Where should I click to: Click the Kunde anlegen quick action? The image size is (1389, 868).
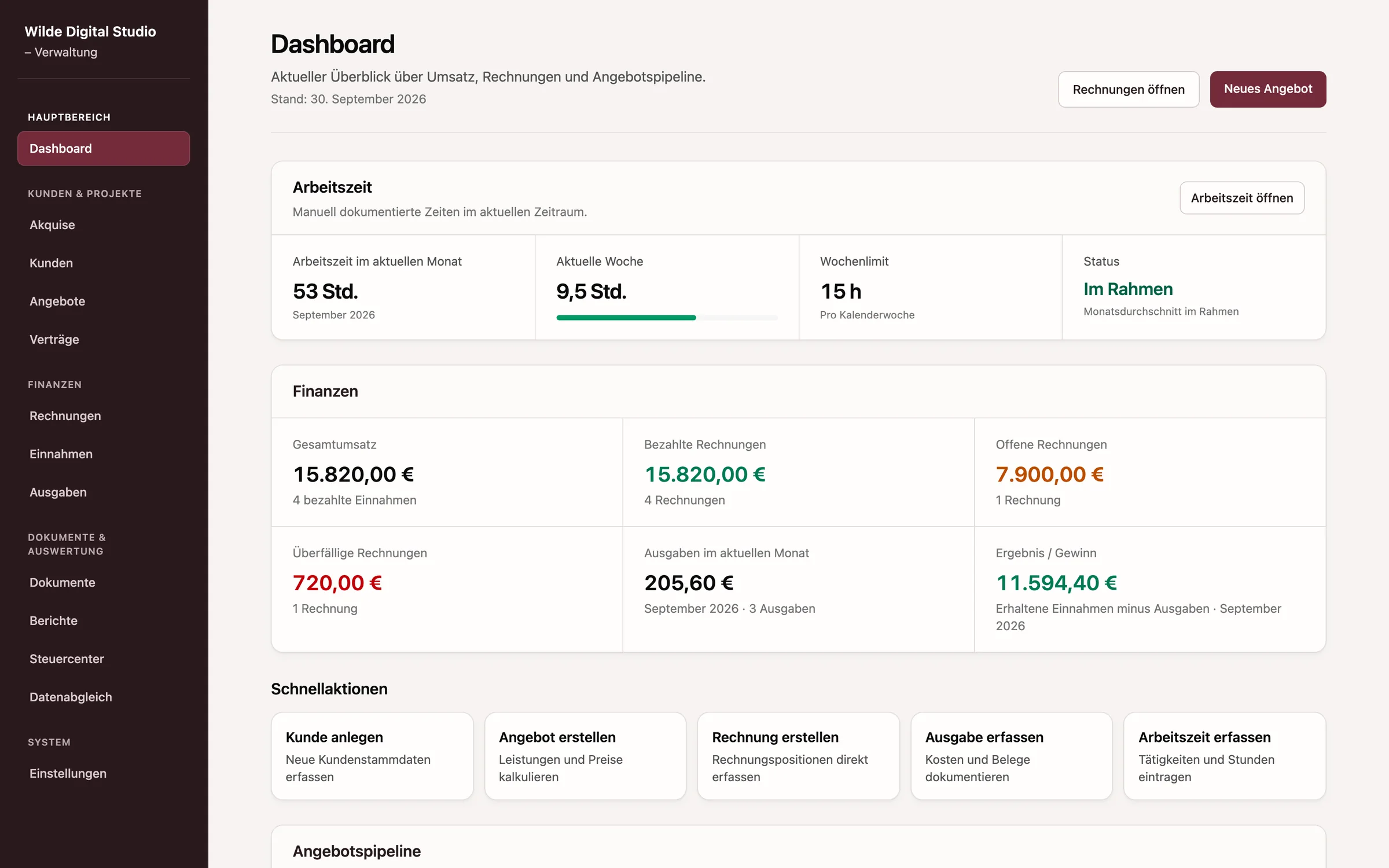tap(372, 756)
